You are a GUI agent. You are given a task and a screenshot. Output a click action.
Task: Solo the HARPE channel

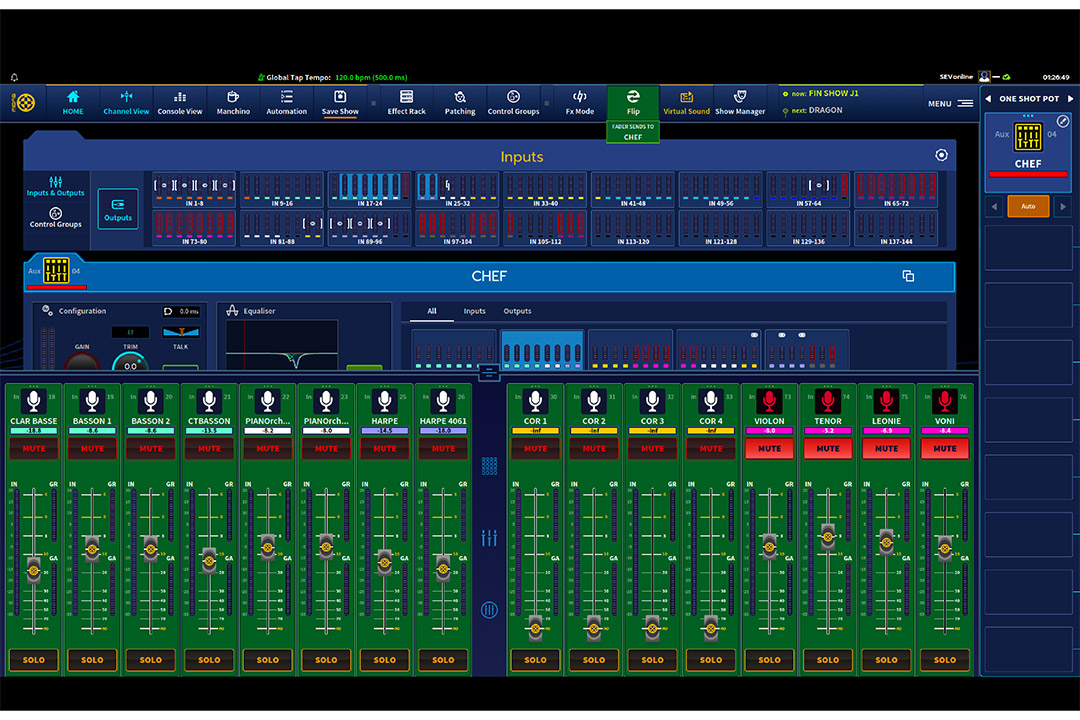[385, 660]
